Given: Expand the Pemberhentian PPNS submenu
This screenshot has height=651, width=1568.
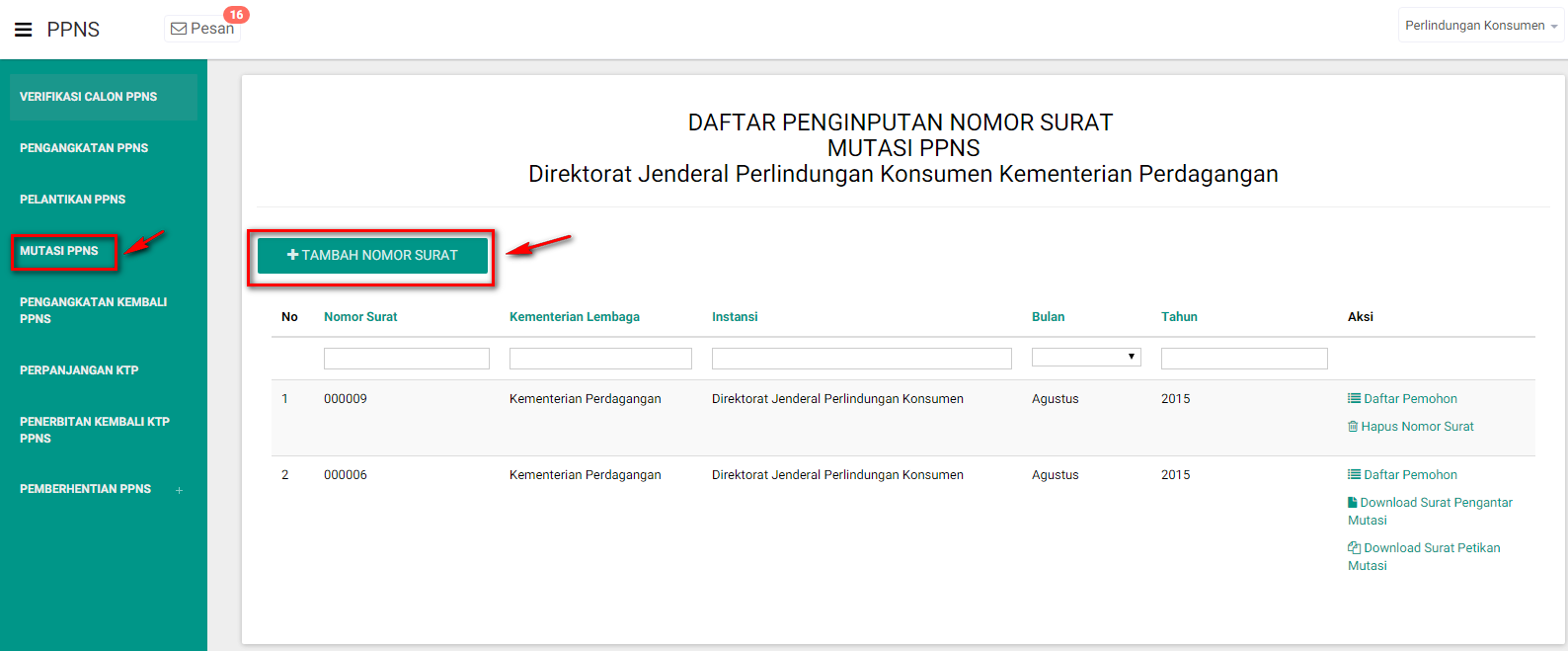Looking at the screenshot, I should 179,490.
